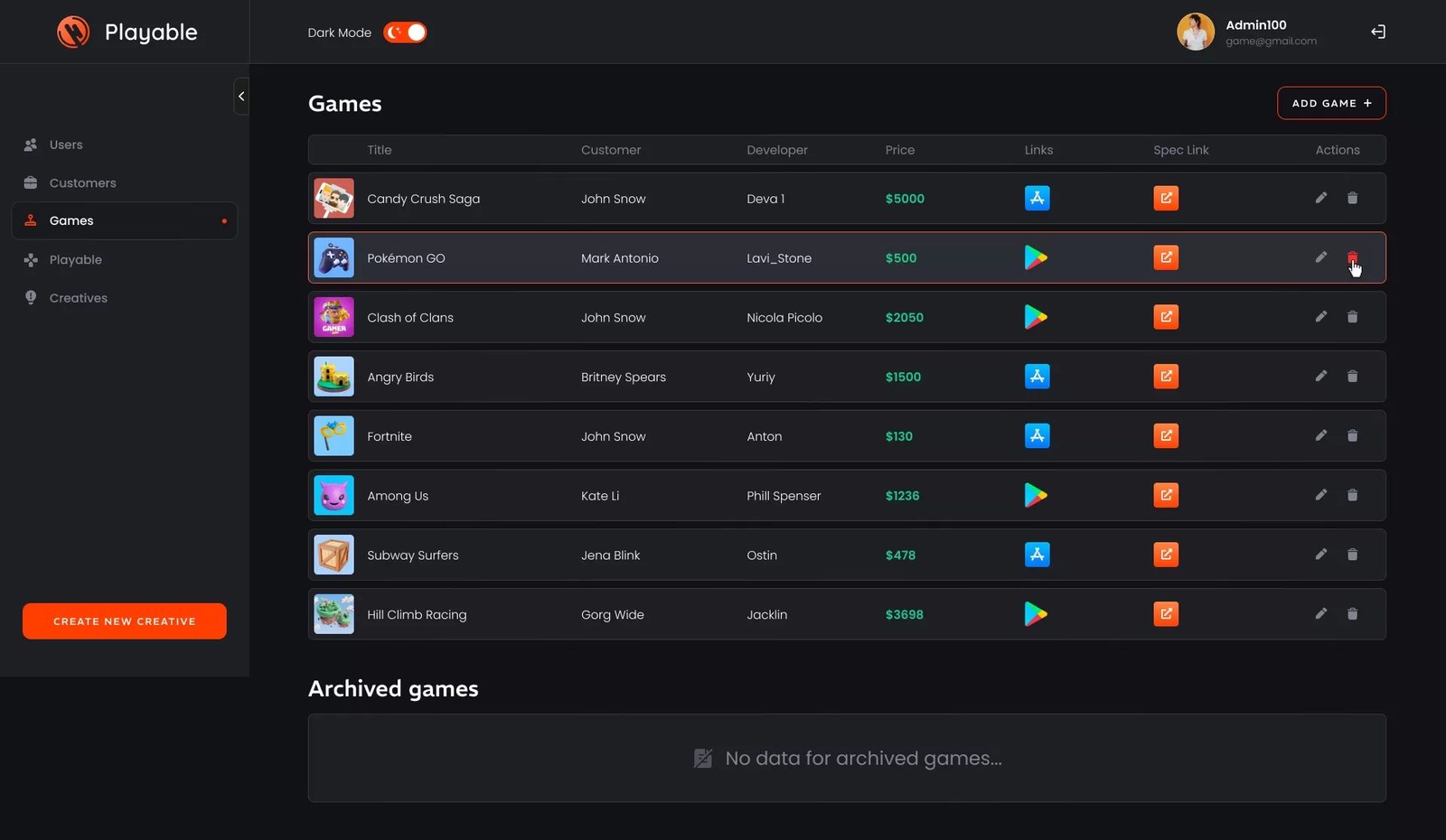The image size is (1446, 840).
Task: Delete the Clash of Clans game
Action: tap(1352, 317)
